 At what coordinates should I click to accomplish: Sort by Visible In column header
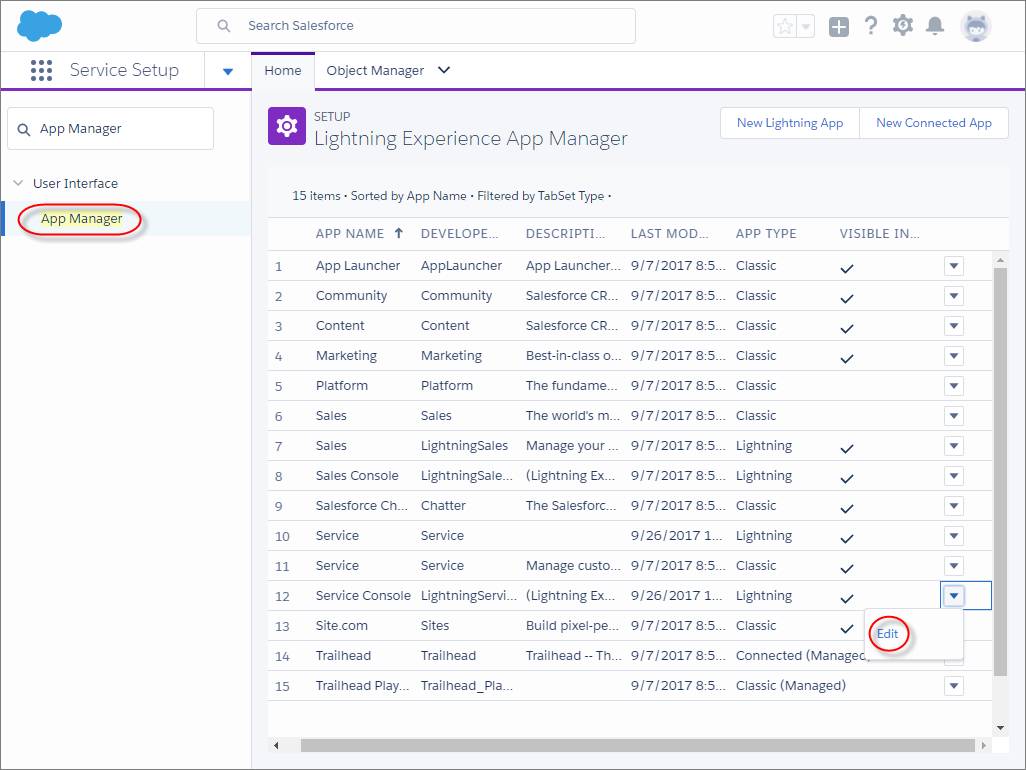879,234
